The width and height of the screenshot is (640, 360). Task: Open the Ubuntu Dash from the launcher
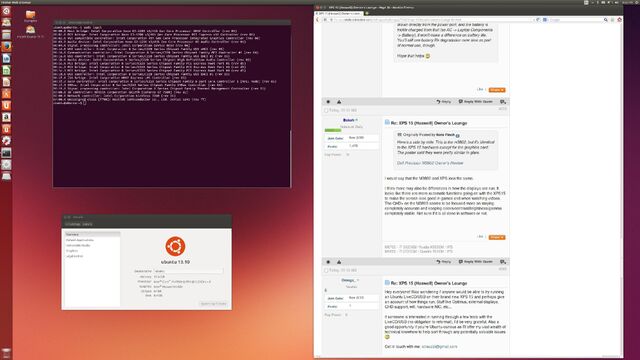[6, 11]
